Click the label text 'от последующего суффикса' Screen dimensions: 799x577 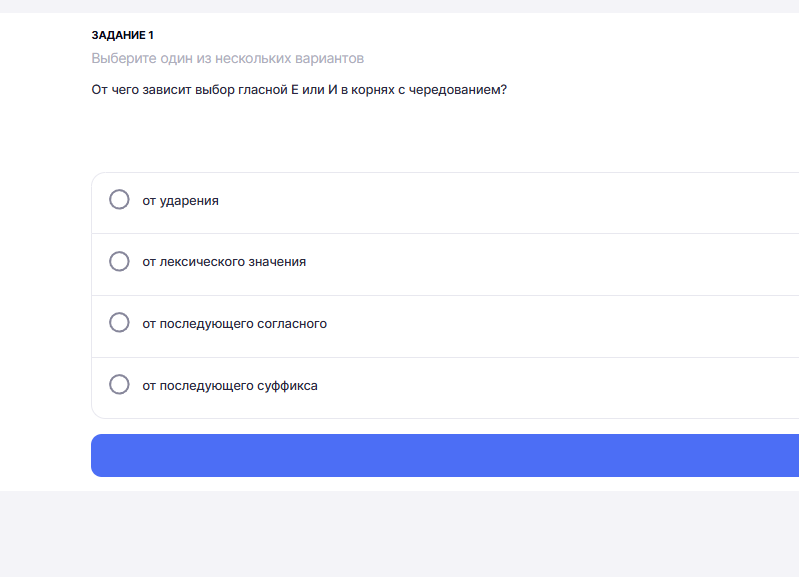230,386
